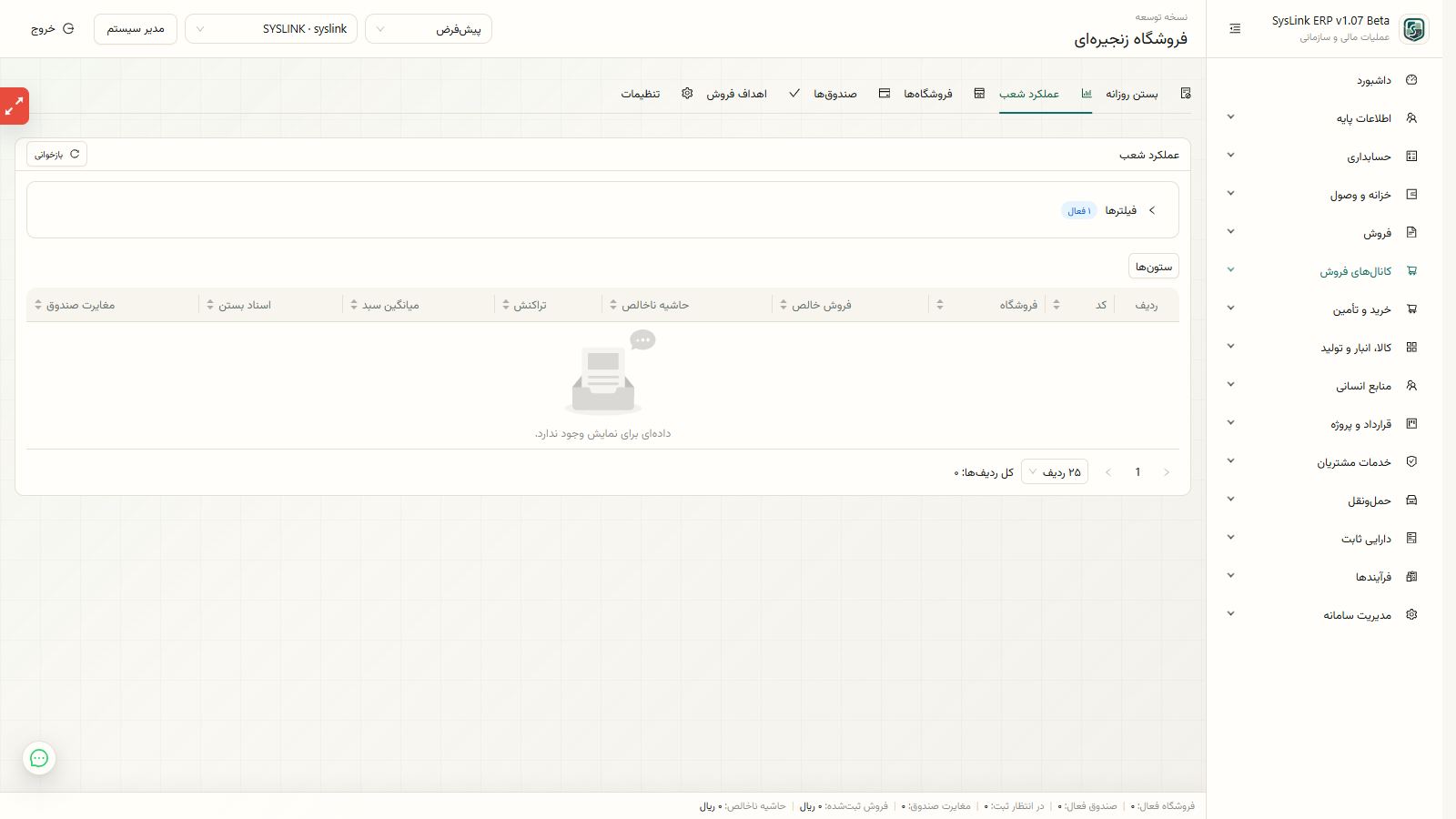Viewport: 1456px width, 819px height.
Task: Click the حاشیه ناخالص status bar entry
Action: (743, 806)
